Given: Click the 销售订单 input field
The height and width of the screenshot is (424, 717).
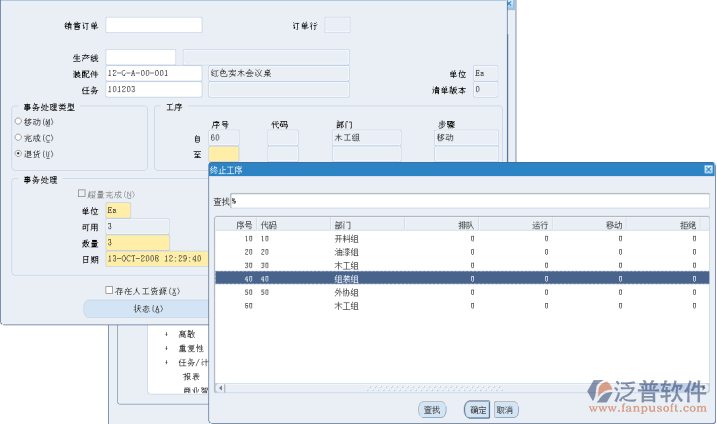Looking at the screenshot, I should tap(154, 25).
